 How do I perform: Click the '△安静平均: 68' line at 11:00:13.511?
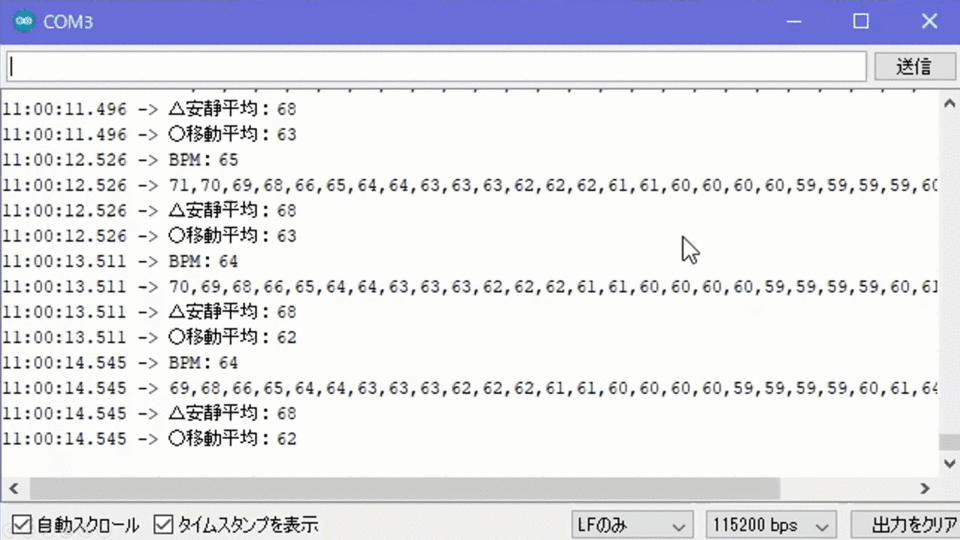click(149, 312)
